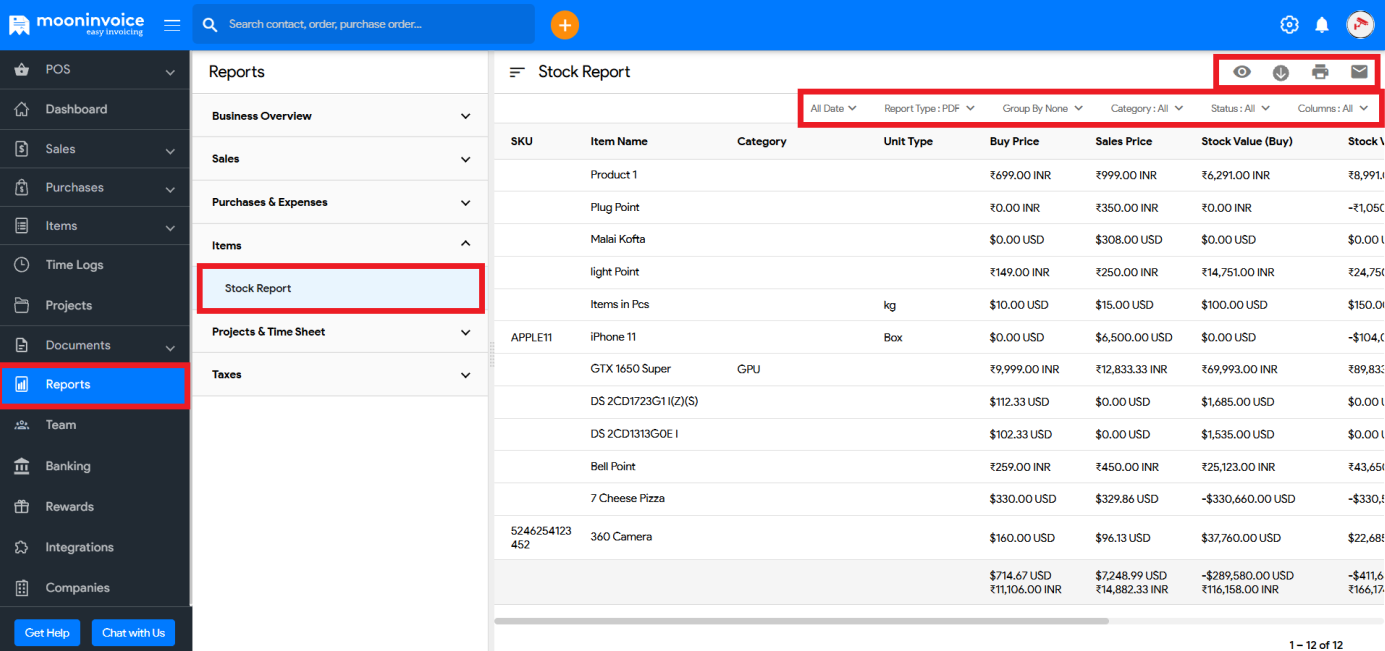1385x651 pixels.
Task: Click the Stock Report title list icon
Action: pos(517,72)
